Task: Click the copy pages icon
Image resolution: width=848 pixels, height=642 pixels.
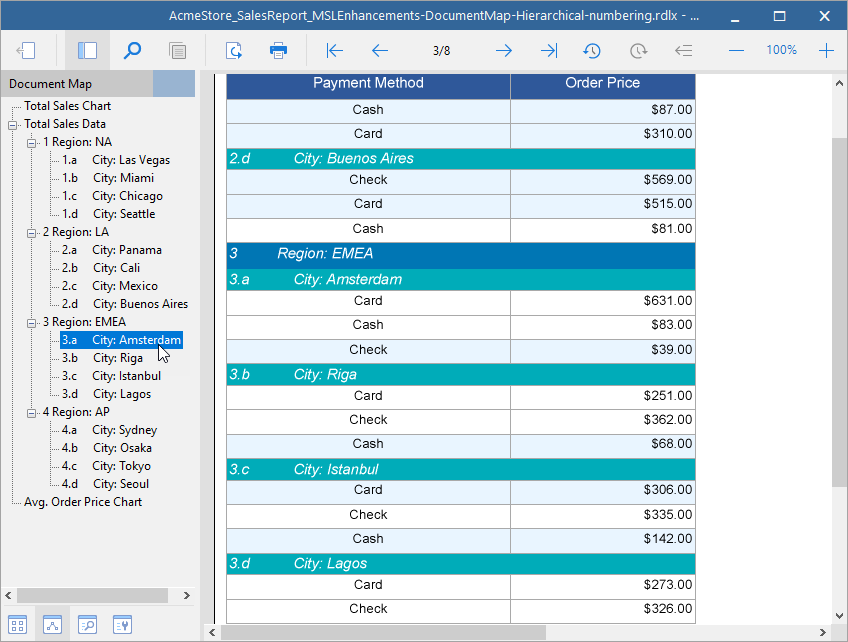Action: click(x=177, y=50)
